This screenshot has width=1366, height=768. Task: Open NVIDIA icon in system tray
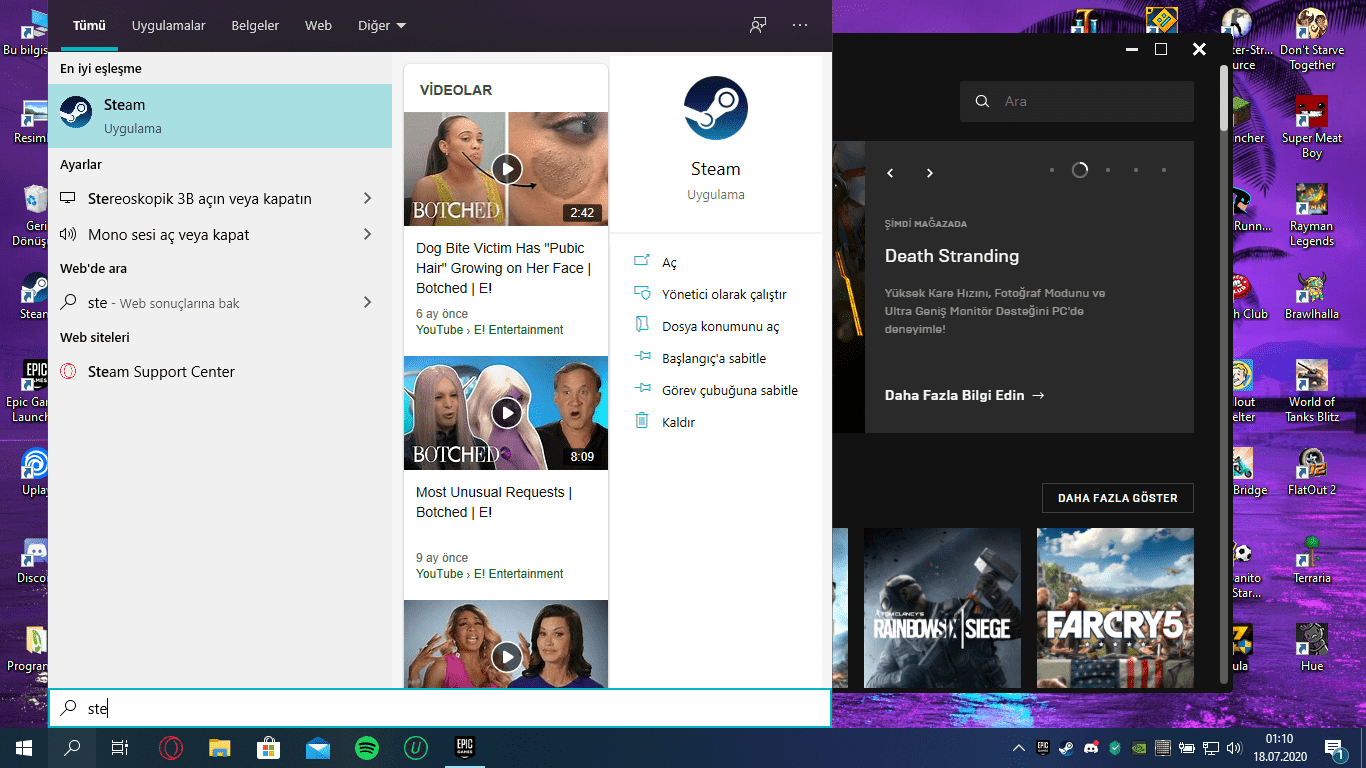point(1138,748)
